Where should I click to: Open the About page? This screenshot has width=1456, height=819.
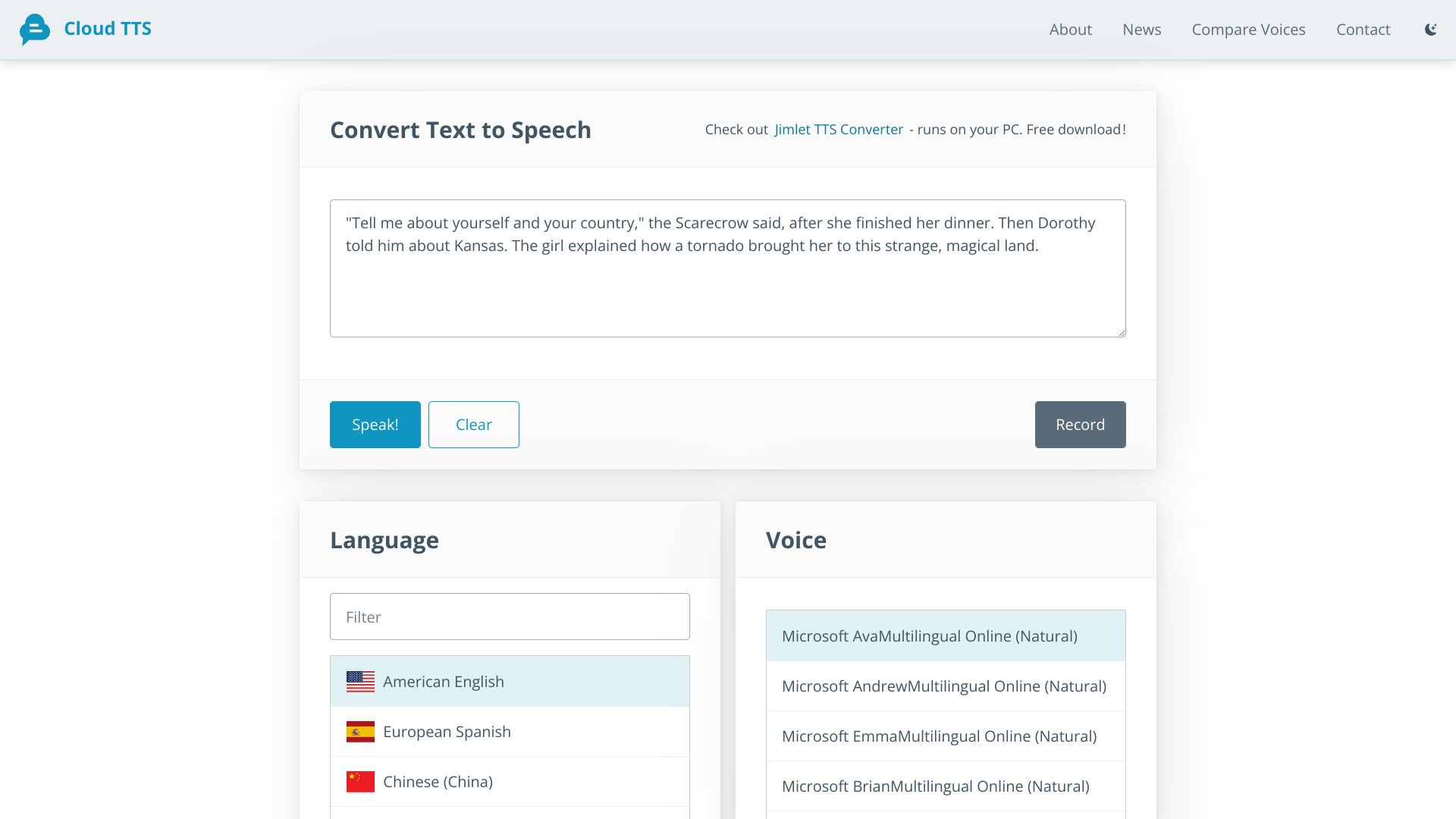coord(1071,30)
